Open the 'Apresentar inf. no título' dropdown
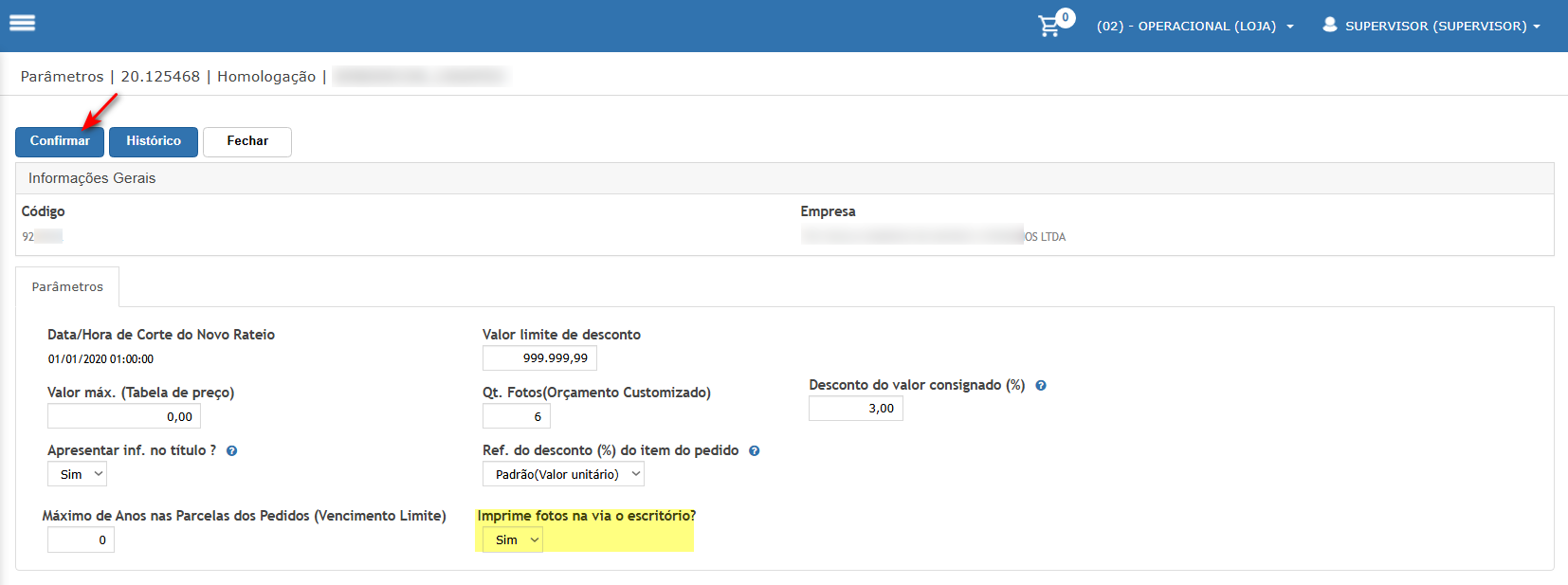Image resolution: width=1568 pixels, height=585 pixels. click(77, 474)
